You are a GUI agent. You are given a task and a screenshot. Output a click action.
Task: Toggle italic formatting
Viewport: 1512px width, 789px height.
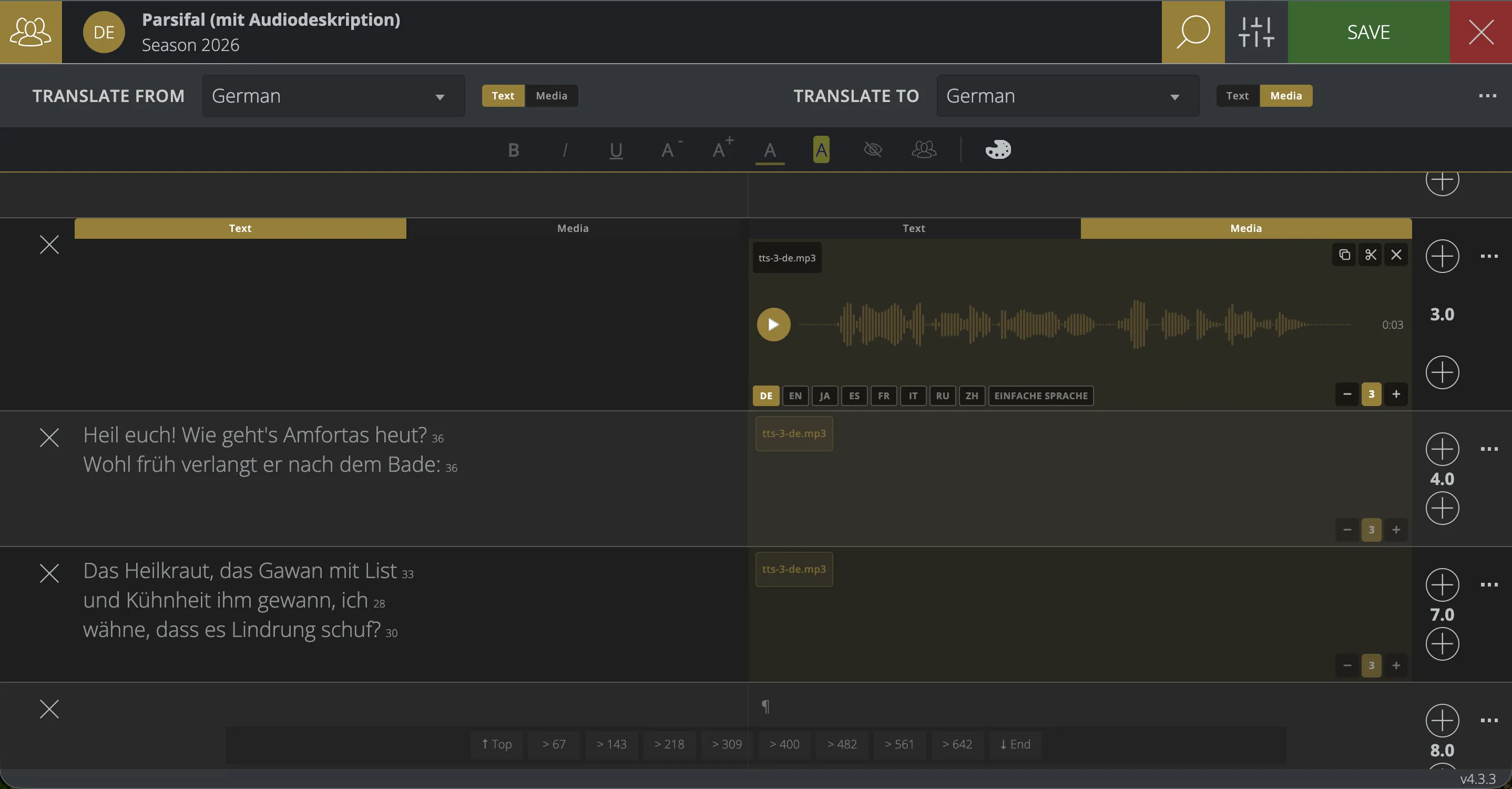pyautogui.click(x=565, y=150)
